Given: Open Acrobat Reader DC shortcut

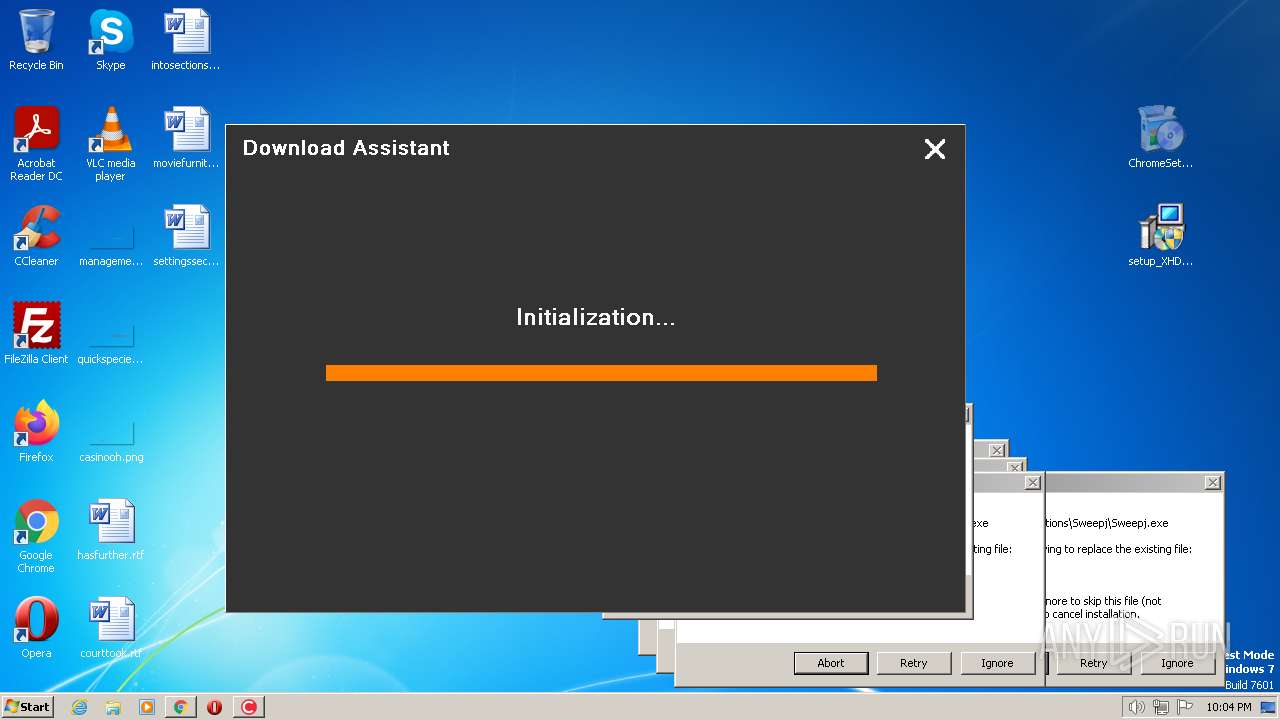Looking at the screenshot, I should point(36,144).
